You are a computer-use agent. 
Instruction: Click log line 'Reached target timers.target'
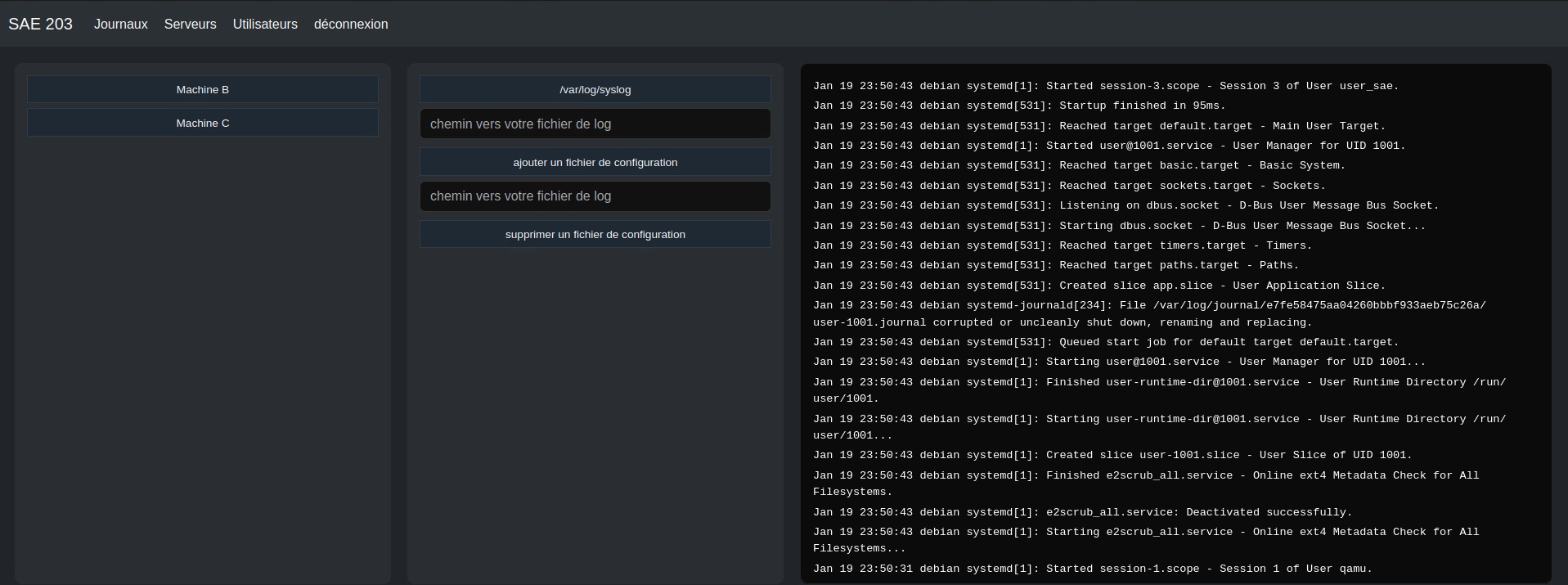click(x=1063, y=245)
